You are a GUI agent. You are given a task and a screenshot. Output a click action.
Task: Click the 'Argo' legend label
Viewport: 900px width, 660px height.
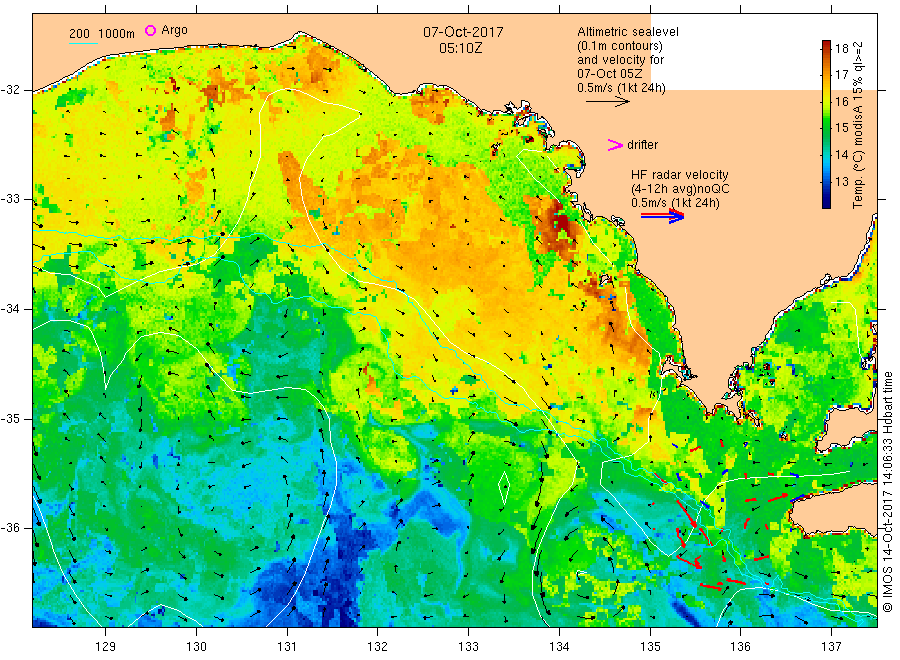[174, 30]
